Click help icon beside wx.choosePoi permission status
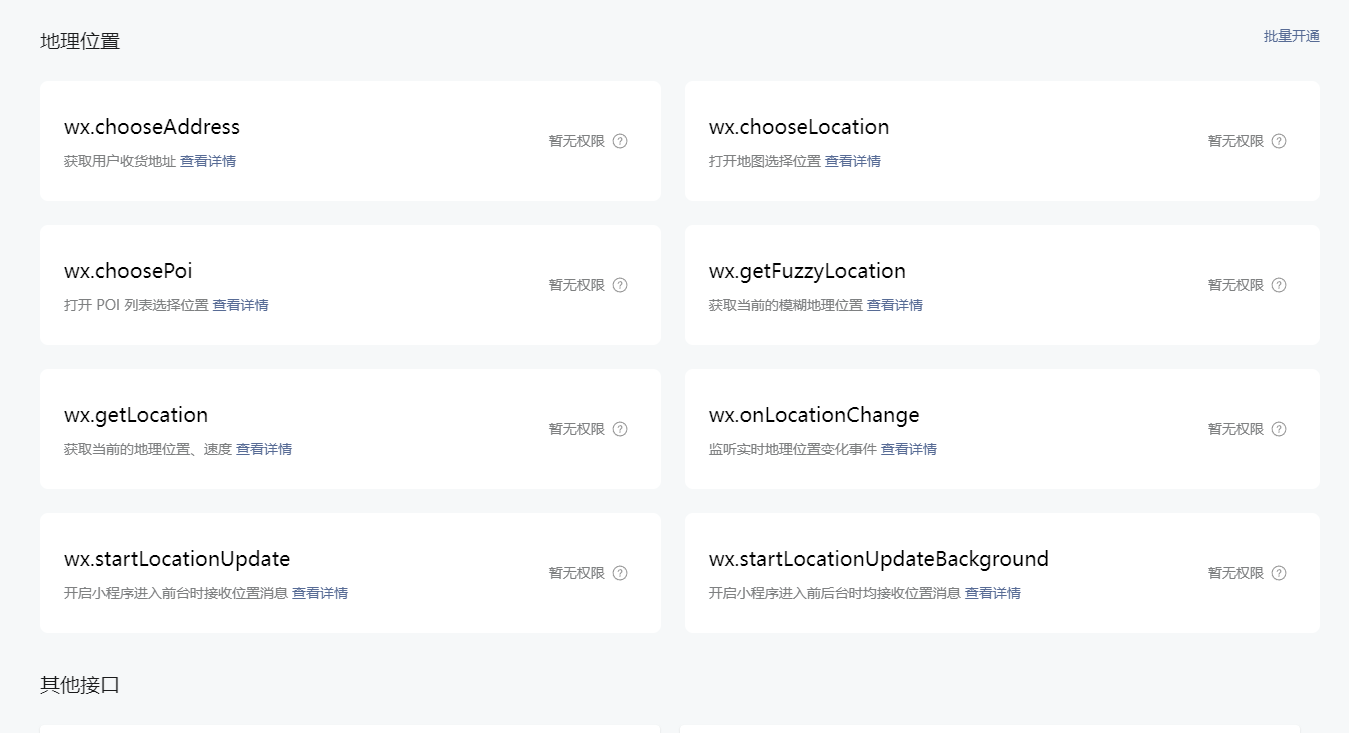1349x733 pixels. (620, 285)
